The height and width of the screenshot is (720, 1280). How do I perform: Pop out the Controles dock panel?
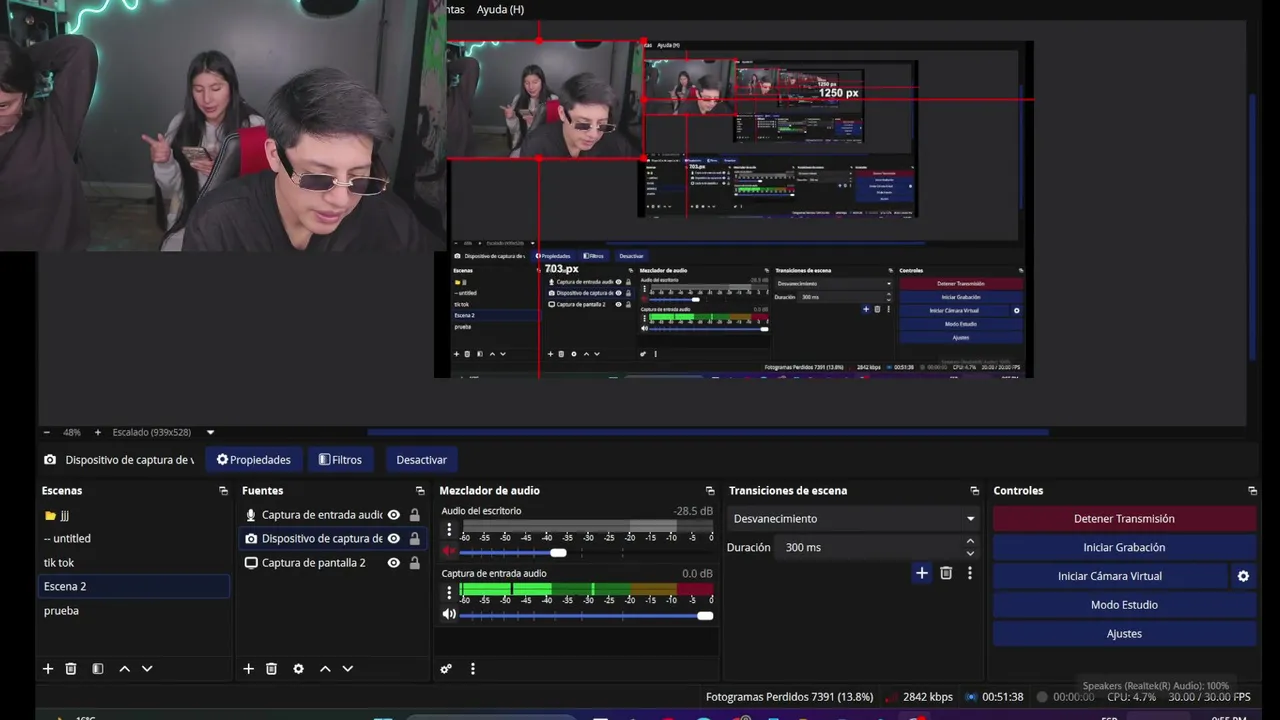1252,491
